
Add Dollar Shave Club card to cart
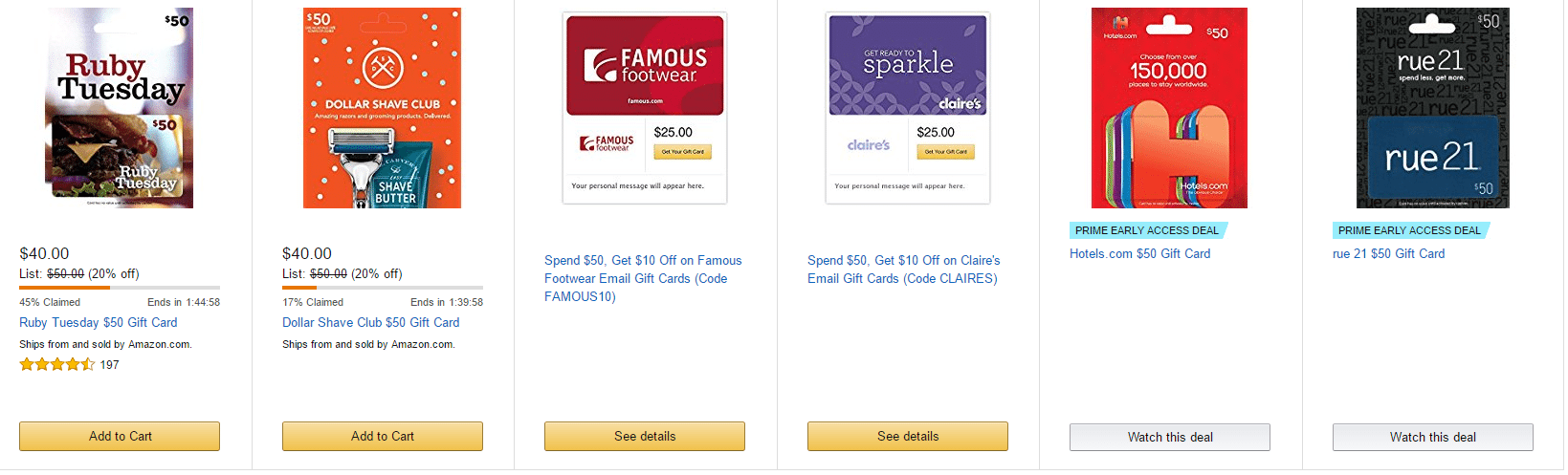pyautogui.click(x=382, y=436)
